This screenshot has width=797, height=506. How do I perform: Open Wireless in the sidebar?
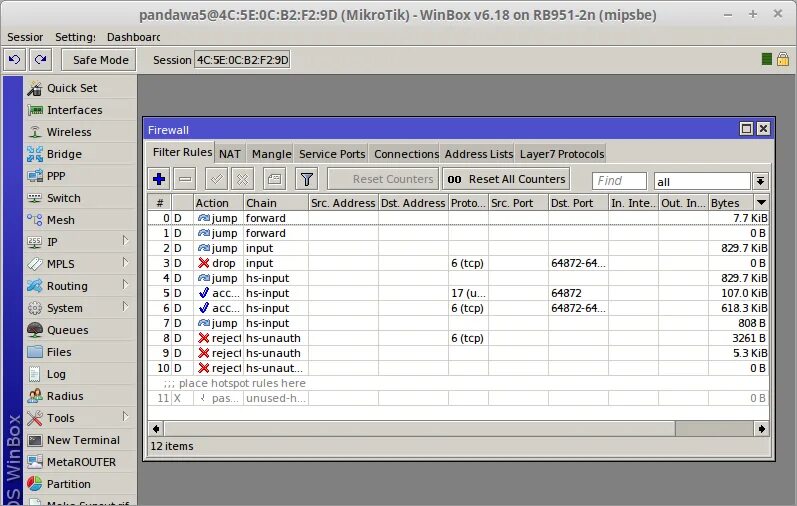coord(80,132)
